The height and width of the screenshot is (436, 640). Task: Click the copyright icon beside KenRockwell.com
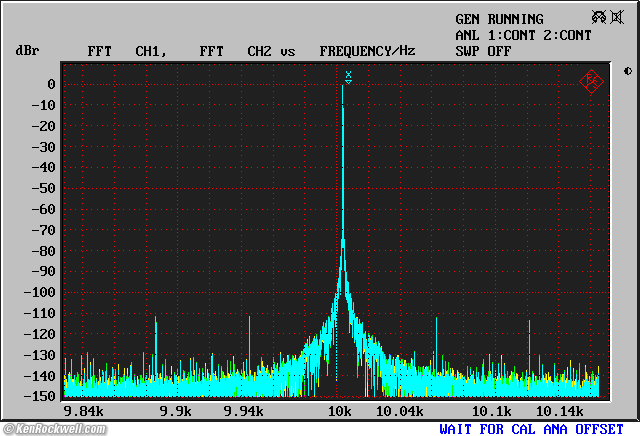pyautogui.click(x=9, y=429)
